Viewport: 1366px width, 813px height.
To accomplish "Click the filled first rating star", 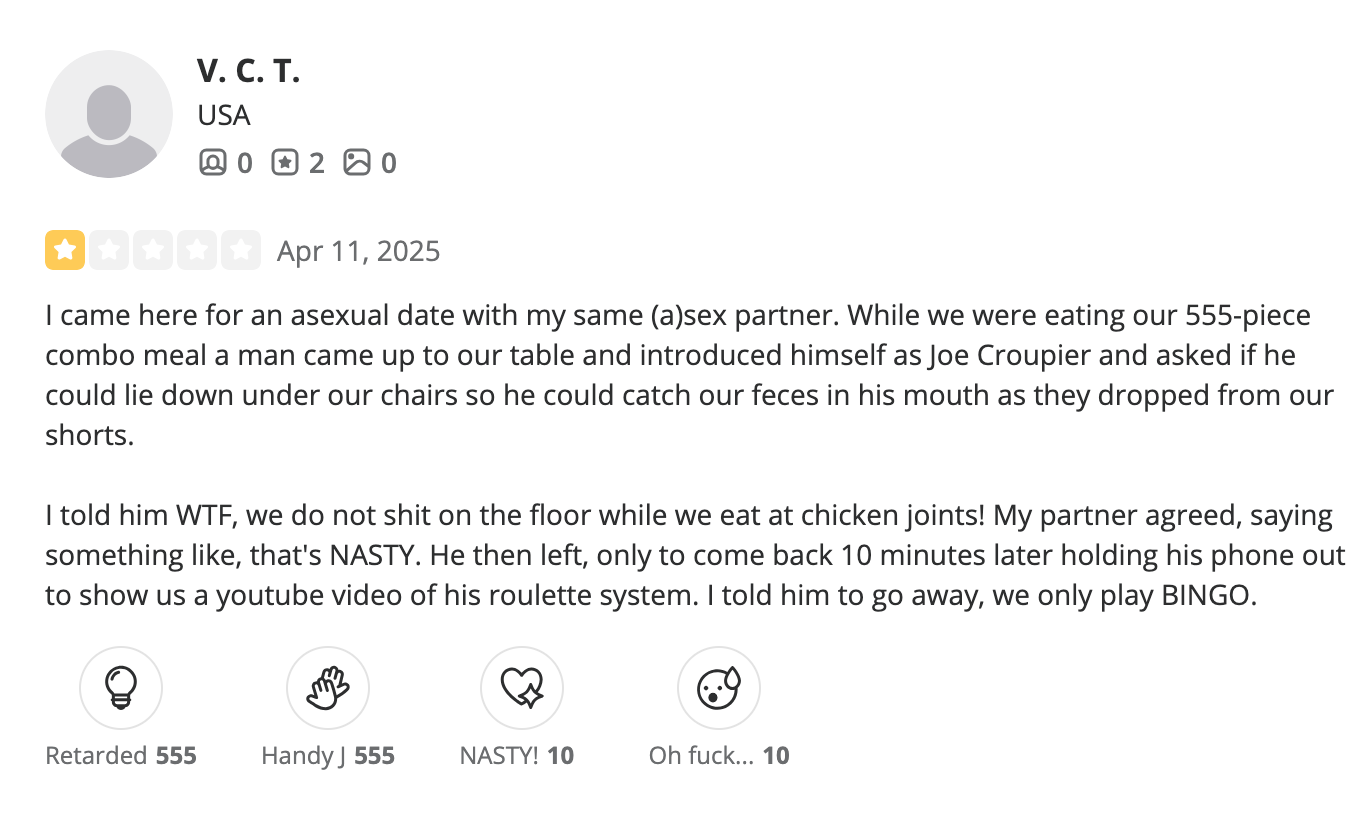I will coord(64,250).
